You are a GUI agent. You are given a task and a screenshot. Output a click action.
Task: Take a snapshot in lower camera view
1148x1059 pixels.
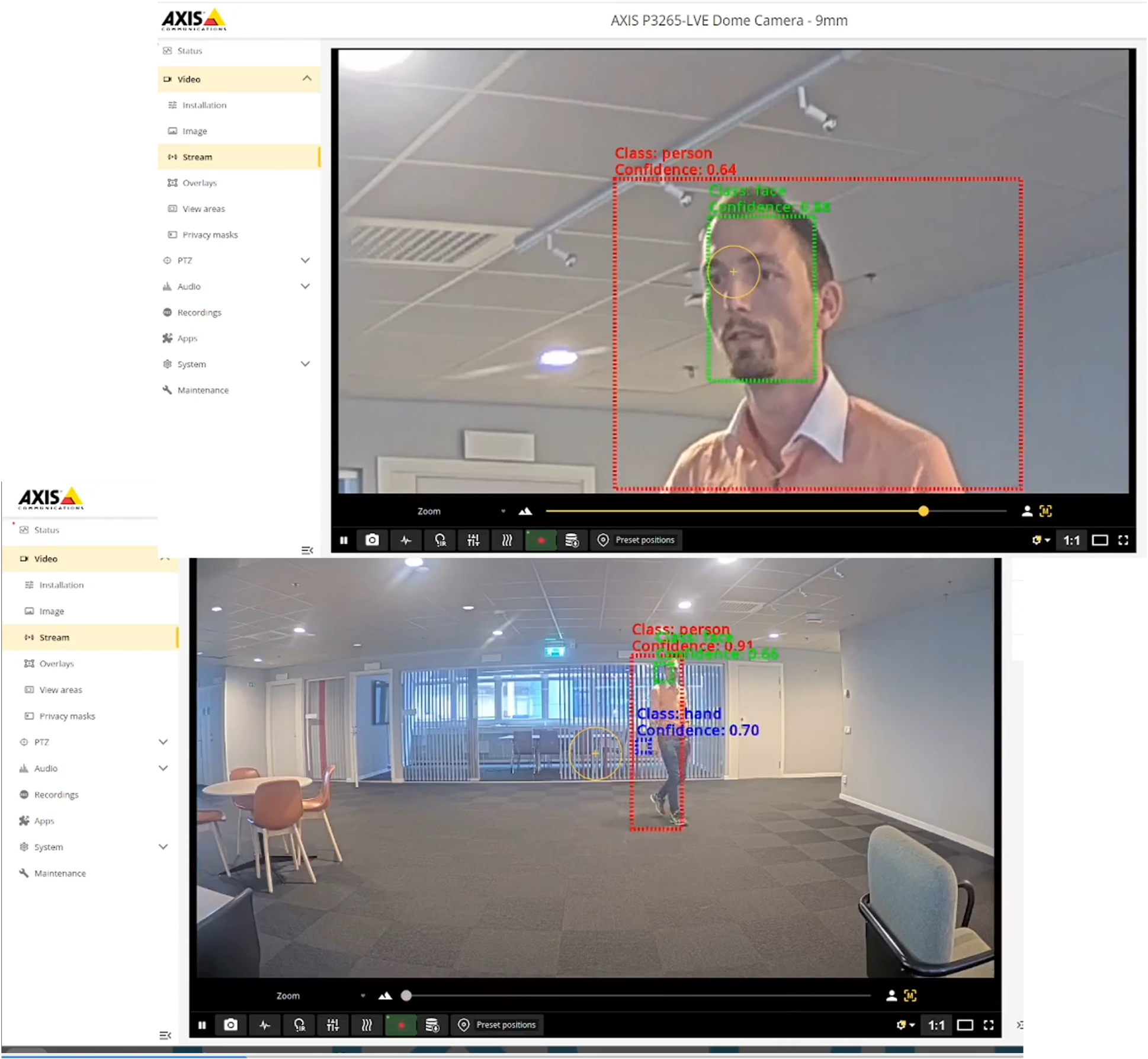(x=230, y=1026)
